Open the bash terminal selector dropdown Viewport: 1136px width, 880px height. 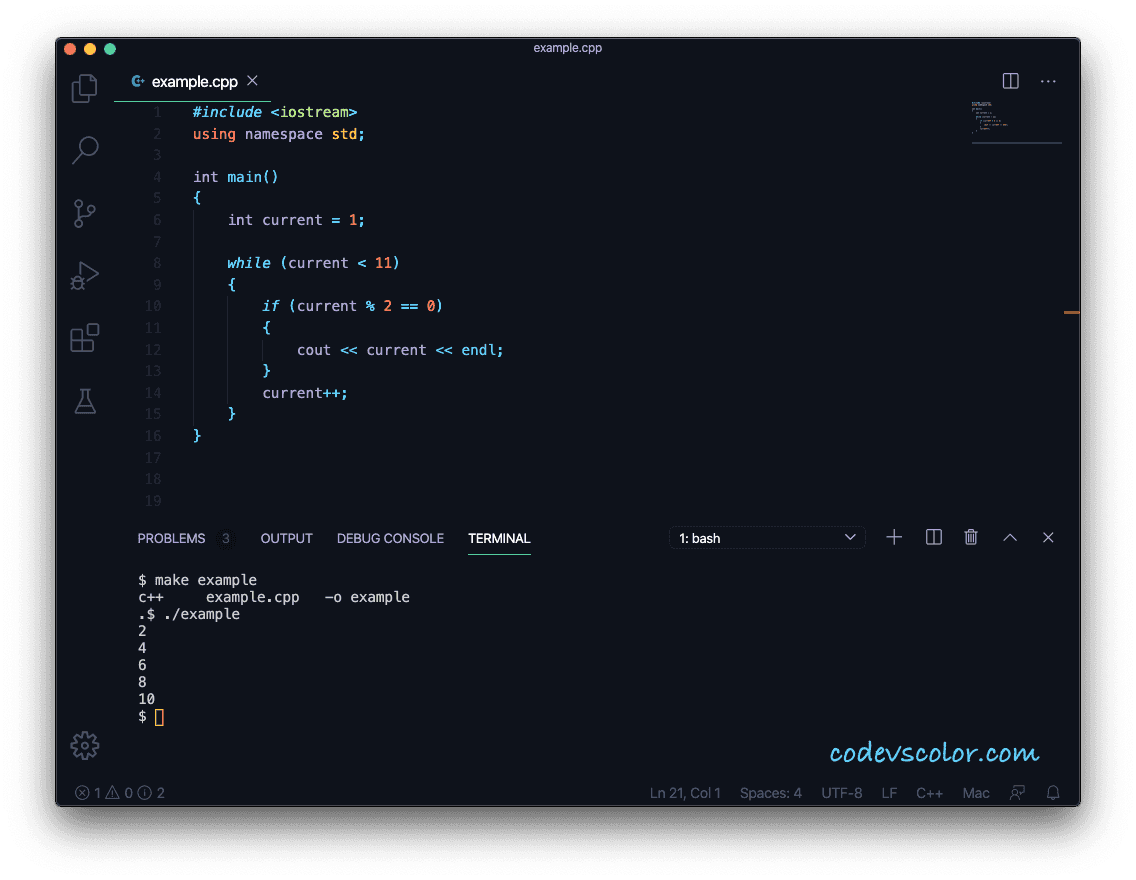(767, 538)
